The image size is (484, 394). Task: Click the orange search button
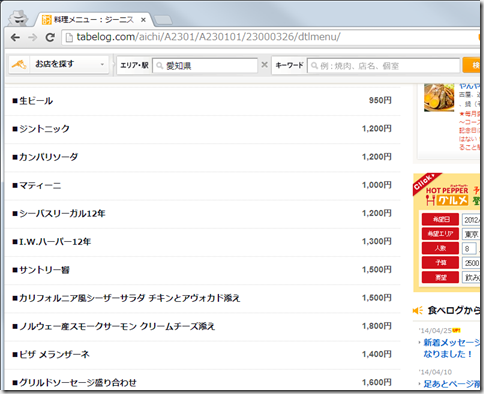471,65
